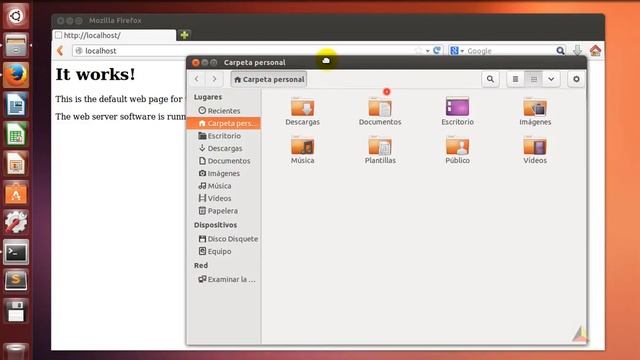The image size is (640, 360).
Task: Open Ubuntu Software Center from the launcher
Action: click(x=16, y=193)
